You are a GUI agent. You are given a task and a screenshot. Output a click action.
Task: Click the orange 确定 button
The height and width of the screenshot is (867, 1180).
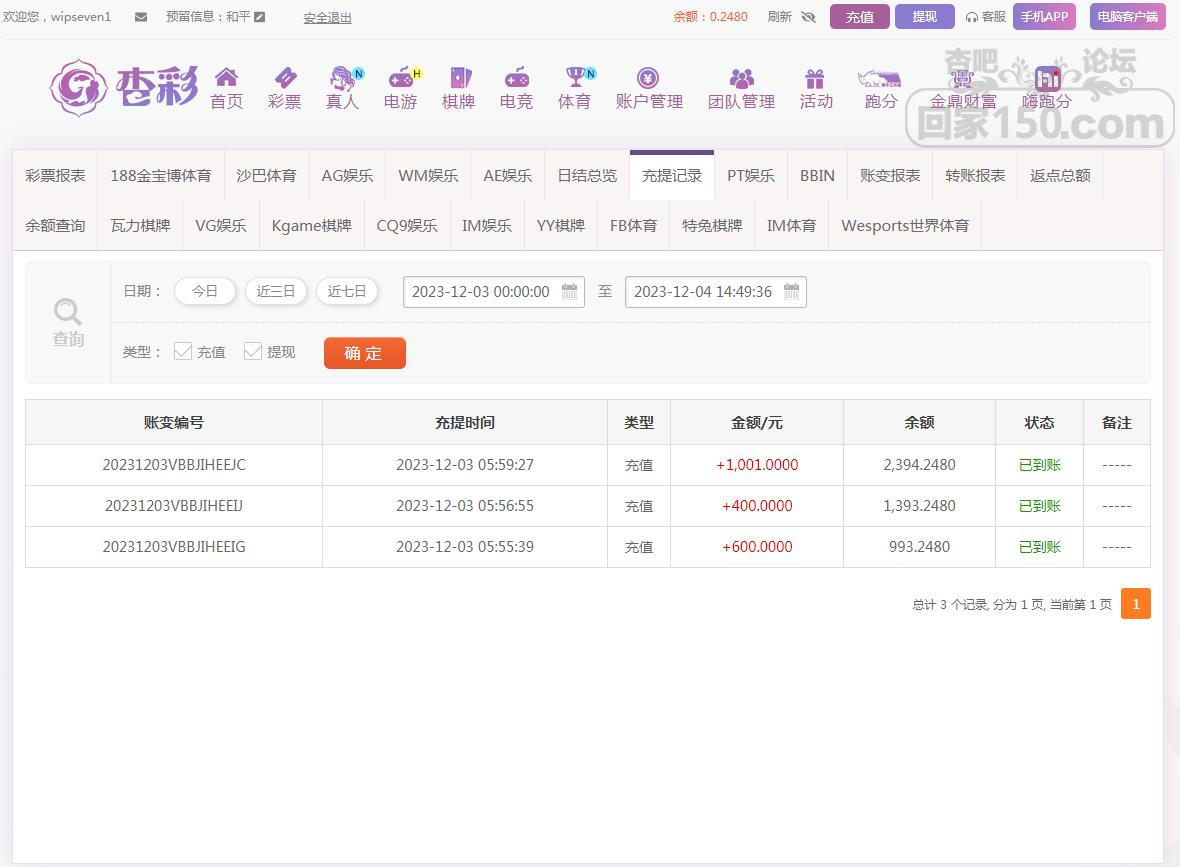(364, 353)
